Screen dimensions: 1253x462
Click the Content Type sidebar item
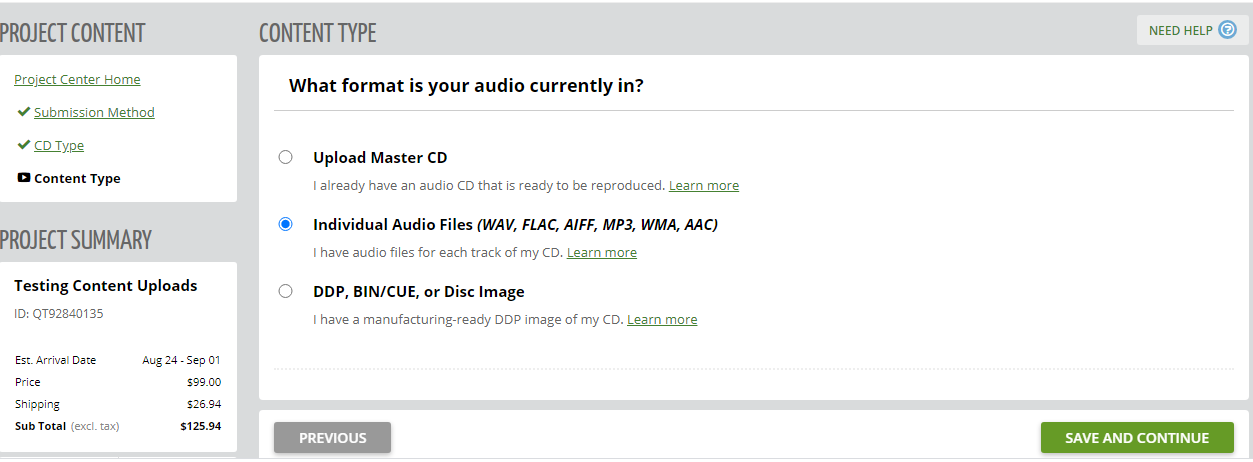77,179
